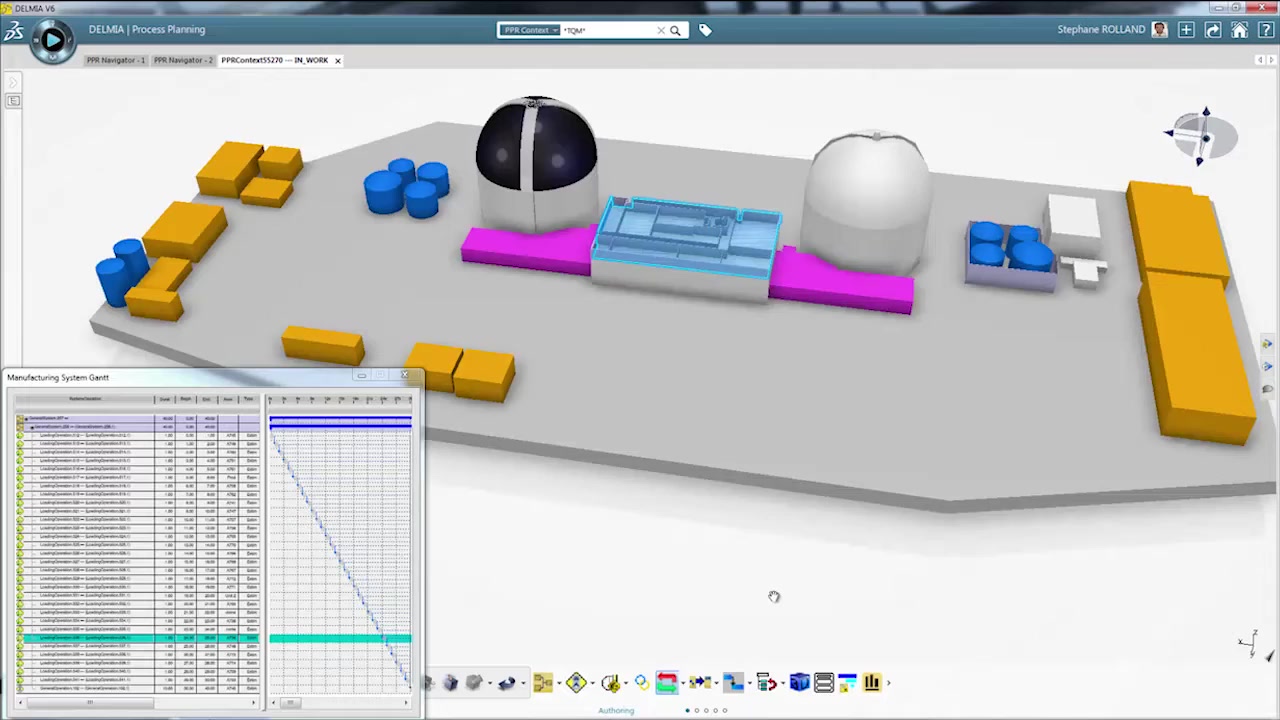This screenshot has width=1280, height=720.
Task: Open the tag icon beside search
Action: [705, 30]
